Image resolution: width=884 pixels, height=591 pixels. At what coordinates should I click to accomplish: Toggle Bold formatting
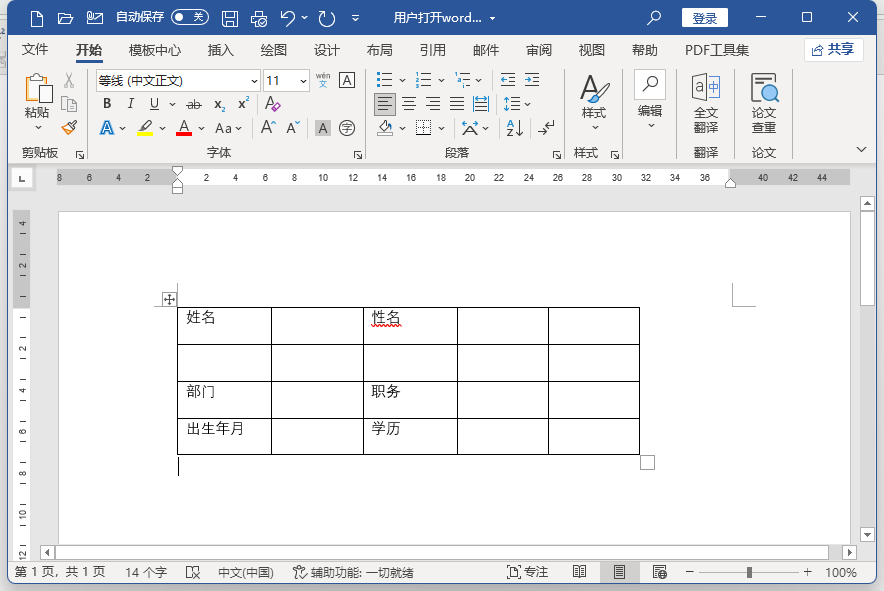click(x=107, y=104)
